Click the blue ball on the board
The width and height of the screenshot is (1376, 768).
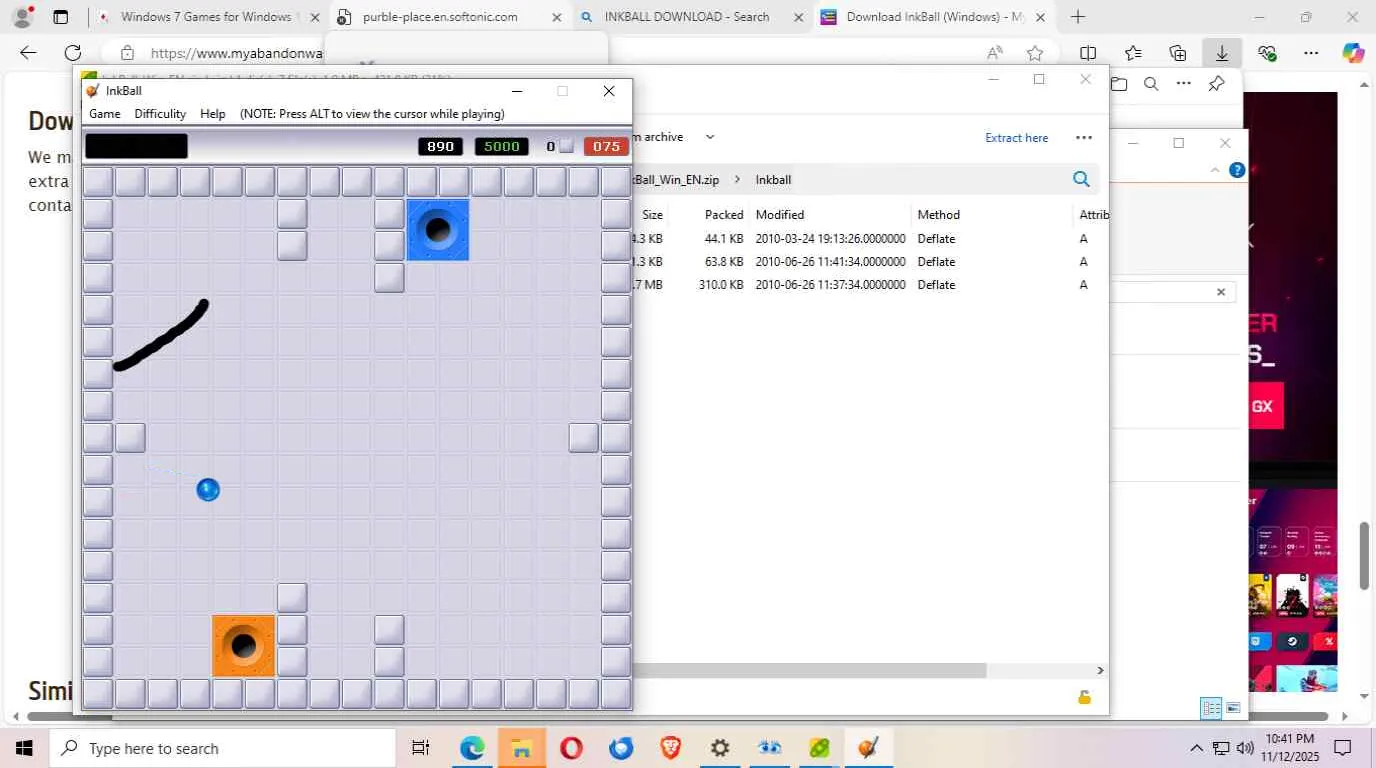tap(208, 490)
